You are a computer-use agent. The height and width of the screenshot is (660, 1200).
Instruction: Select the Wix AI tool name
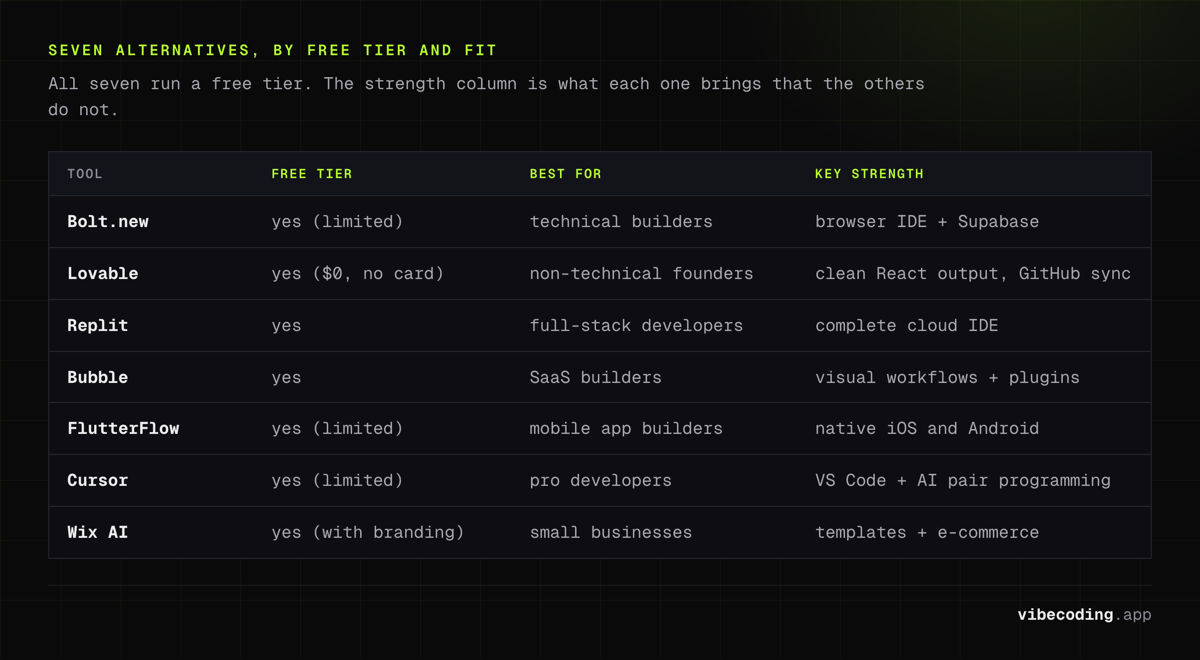pos(98,532)
